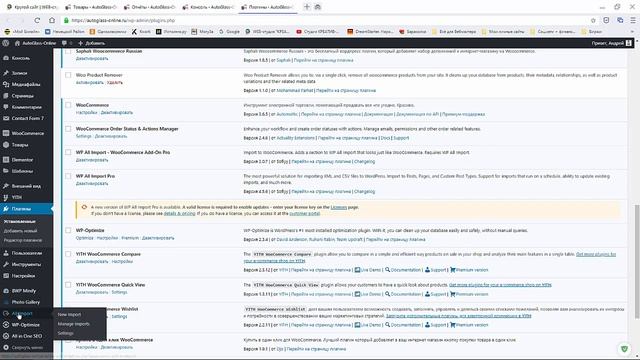Open the BWP Minify sidebar item
Viewport: 640px width, 360px height.
tap(24, 291)
